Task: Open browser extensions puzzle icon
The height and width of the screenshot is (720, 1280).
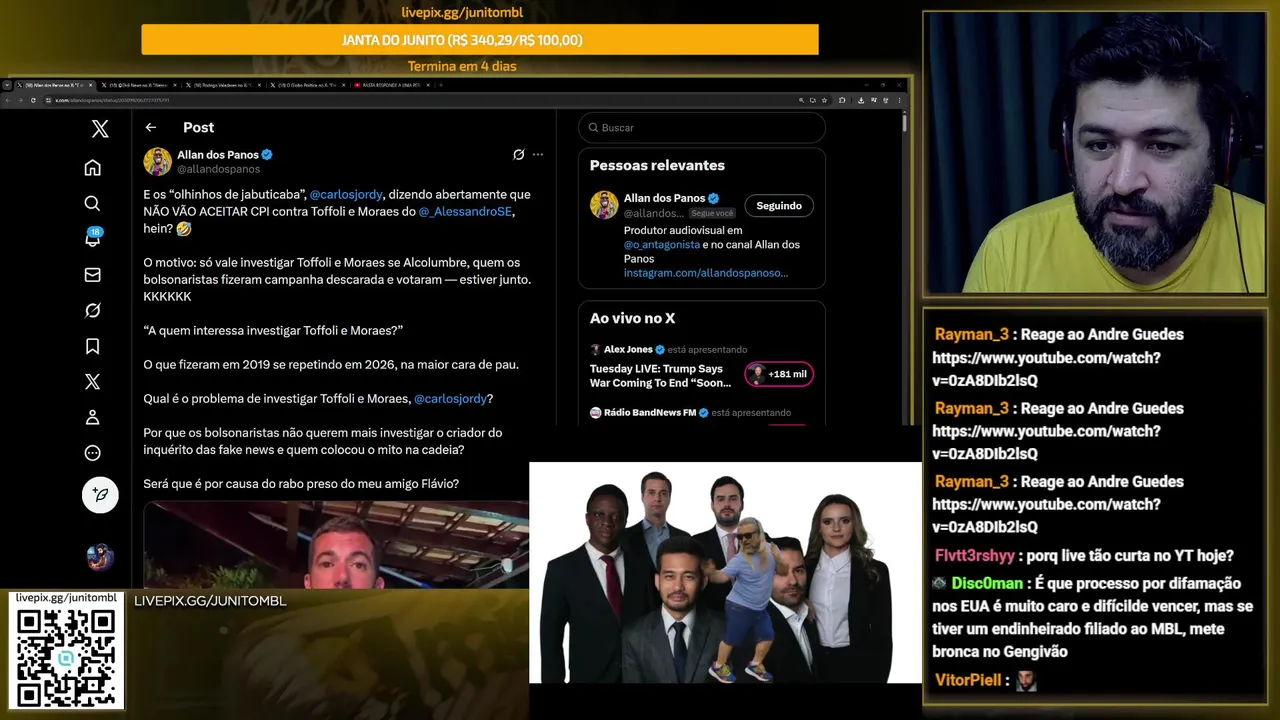Action: click(x=842, y=100)
